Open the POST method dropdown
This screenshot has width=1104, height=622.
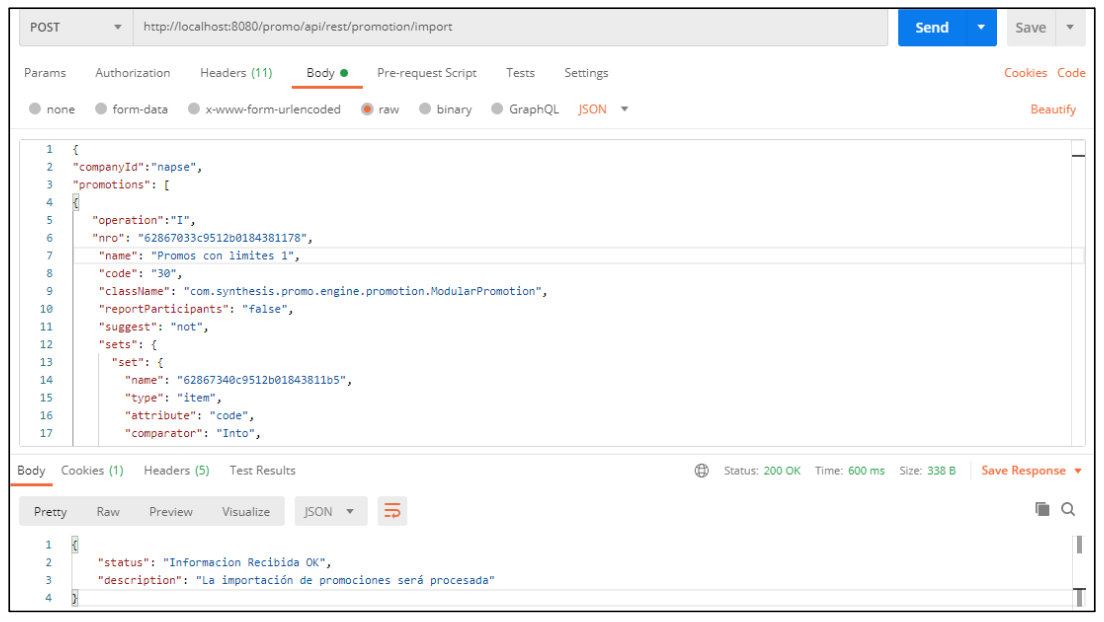pyautogui.click(x=76, y=27)
